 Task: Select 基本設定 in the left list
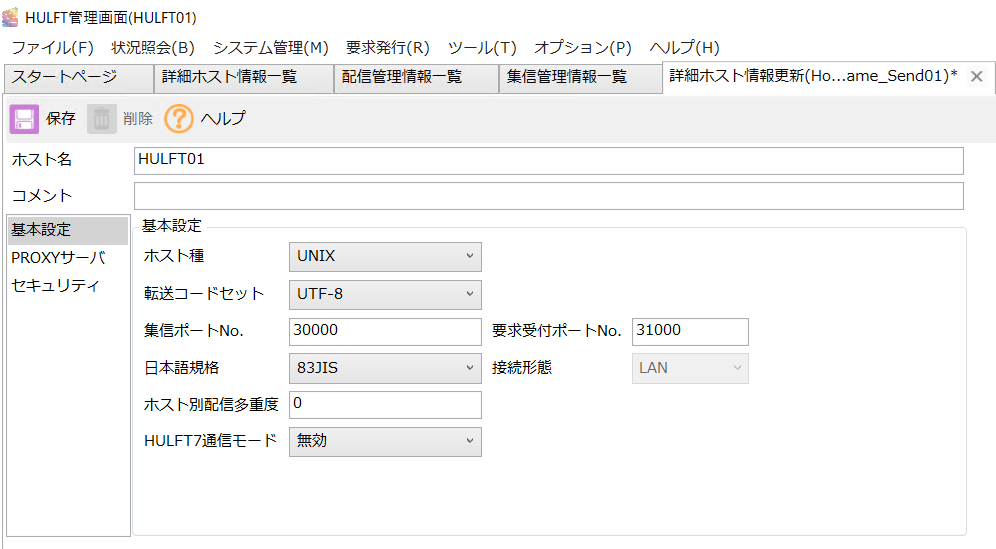point(68,230)
